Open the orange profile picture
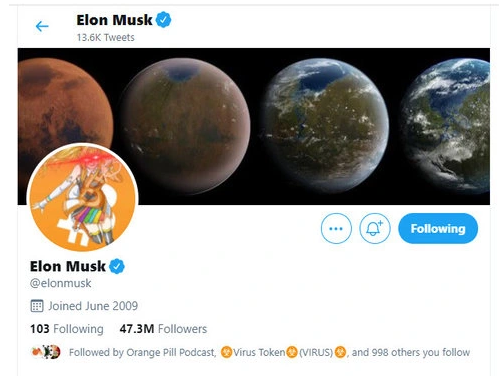This screenshot has width=499, height=376. 82,199
